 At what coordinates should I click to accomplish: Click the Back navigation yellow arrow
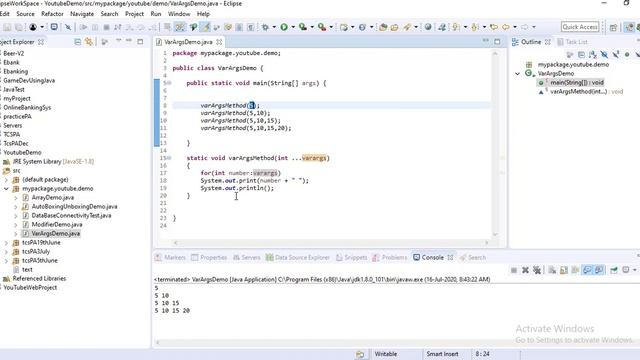coord(506,27)
